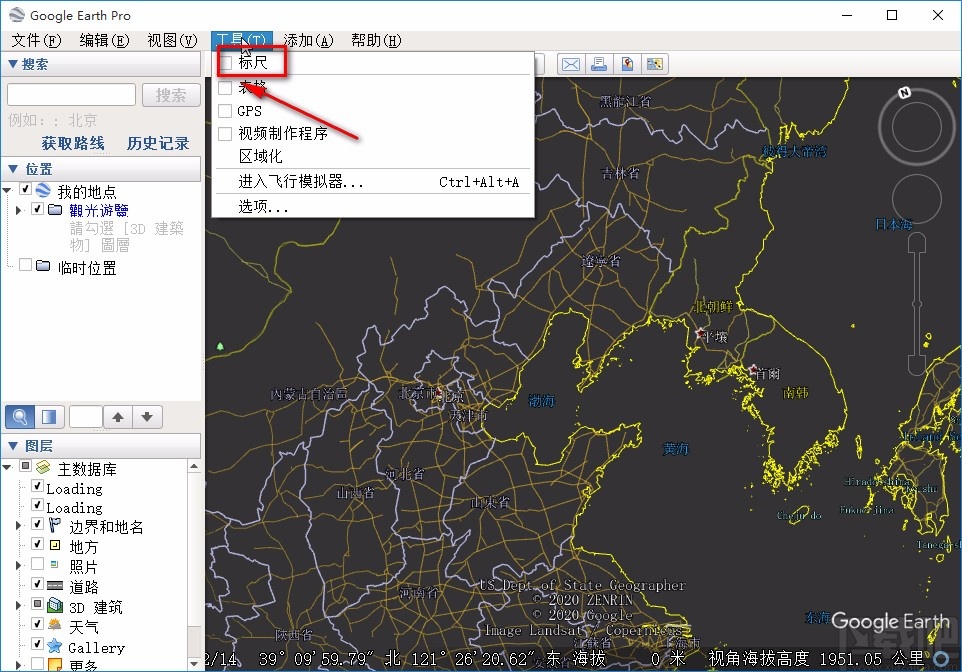This screenshot has width=962, height=672.
Task: Toggle the Gallery layer checkbox
Action: (x=37, y=644)
